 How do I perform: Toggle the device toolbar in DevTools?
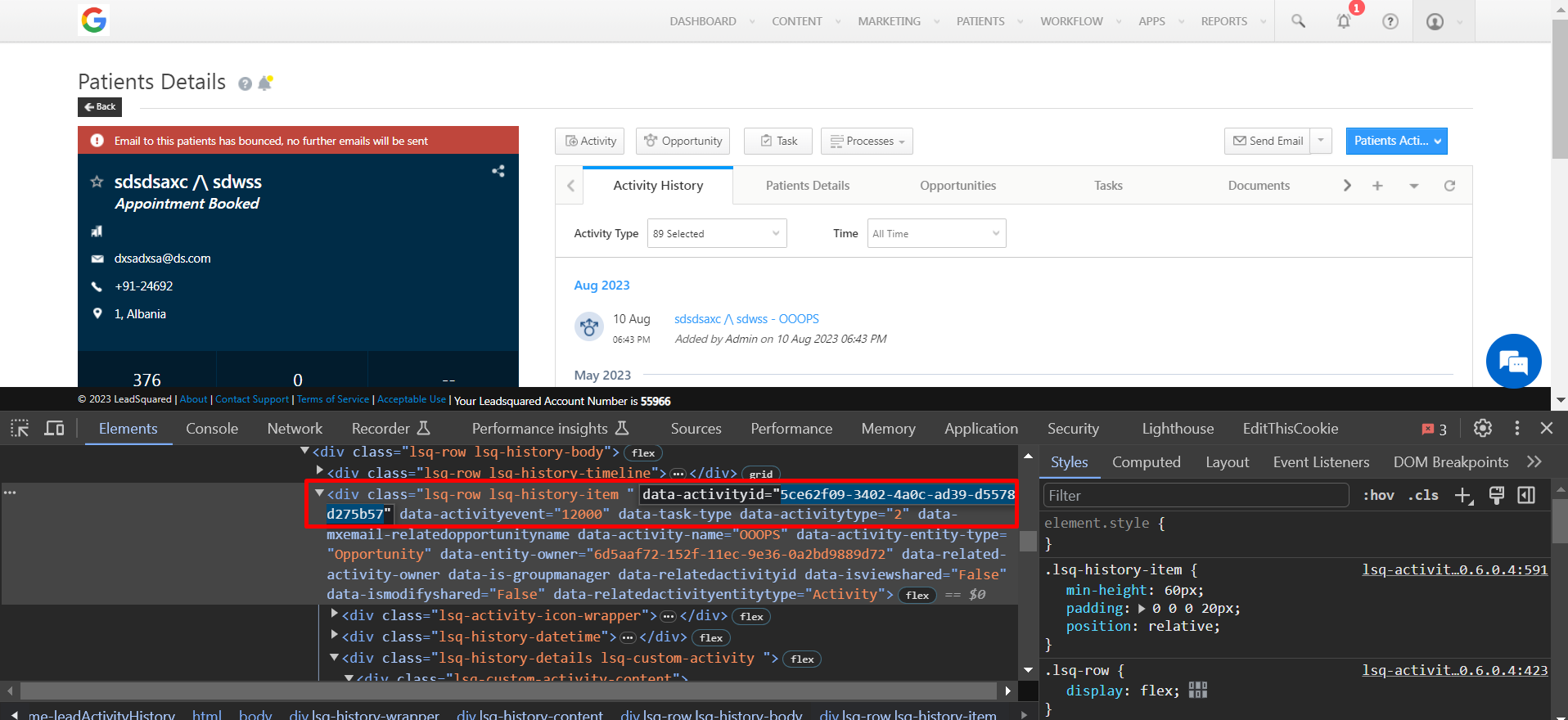pyautogui.click(x=54, y=428)
